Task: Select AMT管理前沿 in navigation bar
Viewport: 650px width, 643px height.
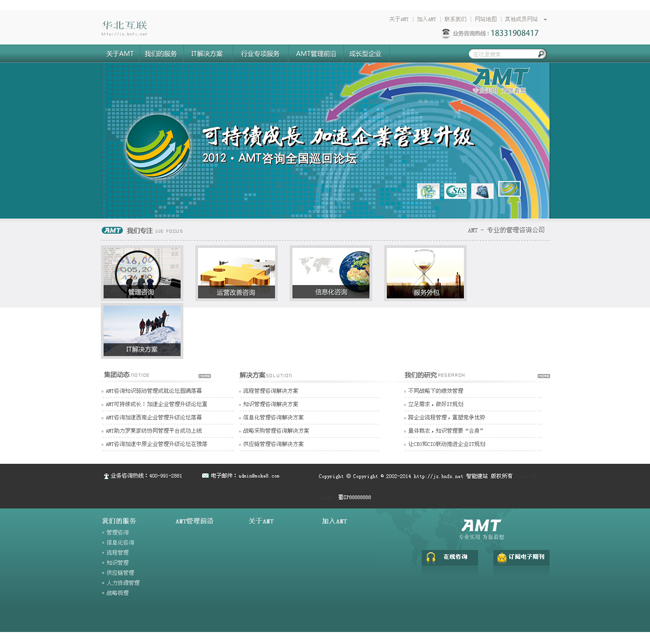Action: point(316,54)
